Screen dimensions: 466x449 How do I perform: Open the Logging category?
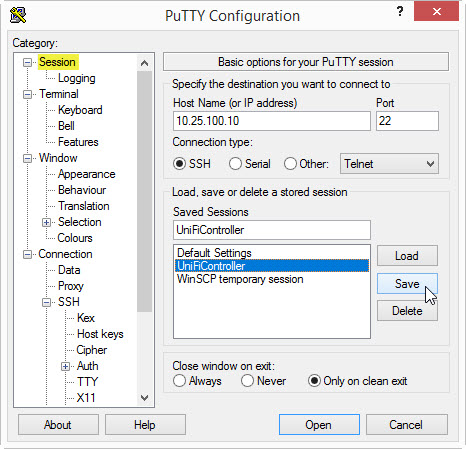coord(77,78)
